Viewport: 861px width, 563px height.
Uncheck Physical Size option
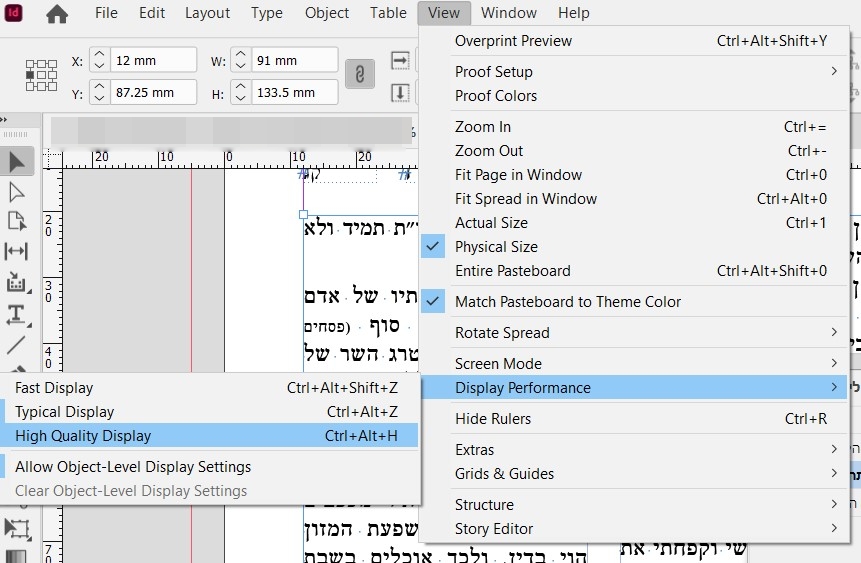coord(634,247)
